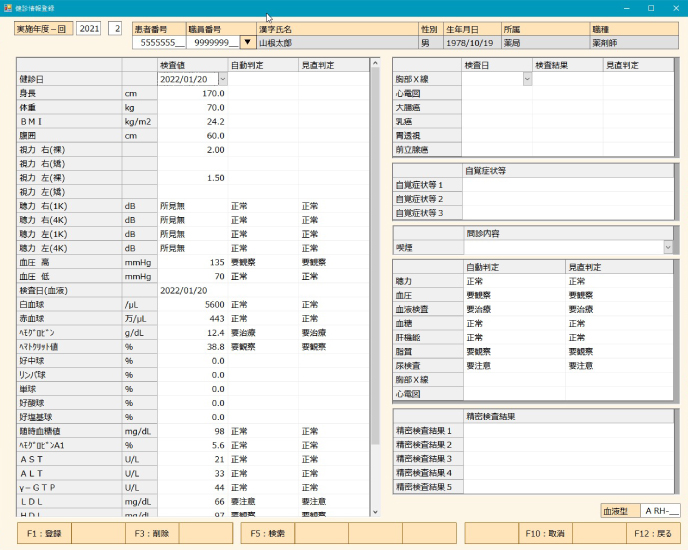Click ALT value 33
This screenshot has height=550, width=688.
click(x=193, y=473)
